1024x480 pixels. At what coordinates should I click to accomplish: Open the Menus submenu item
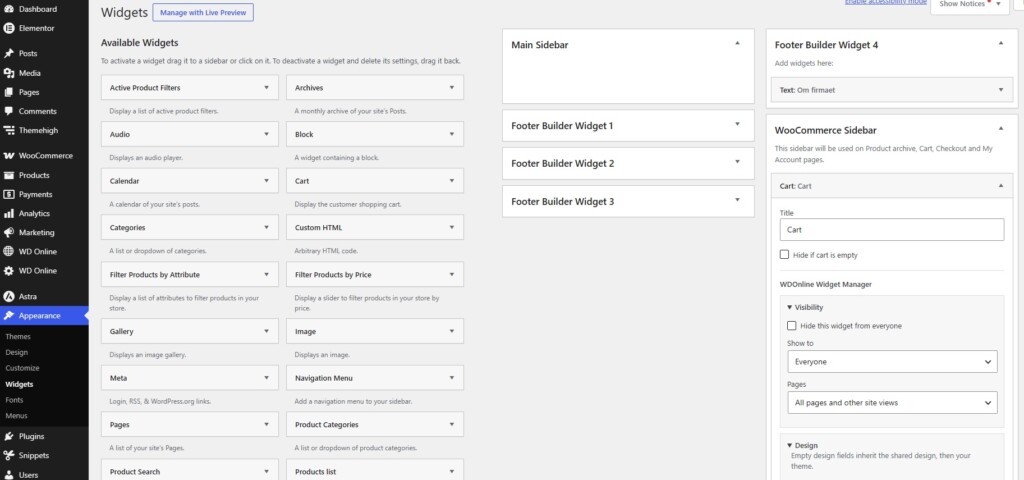[16, 415]
